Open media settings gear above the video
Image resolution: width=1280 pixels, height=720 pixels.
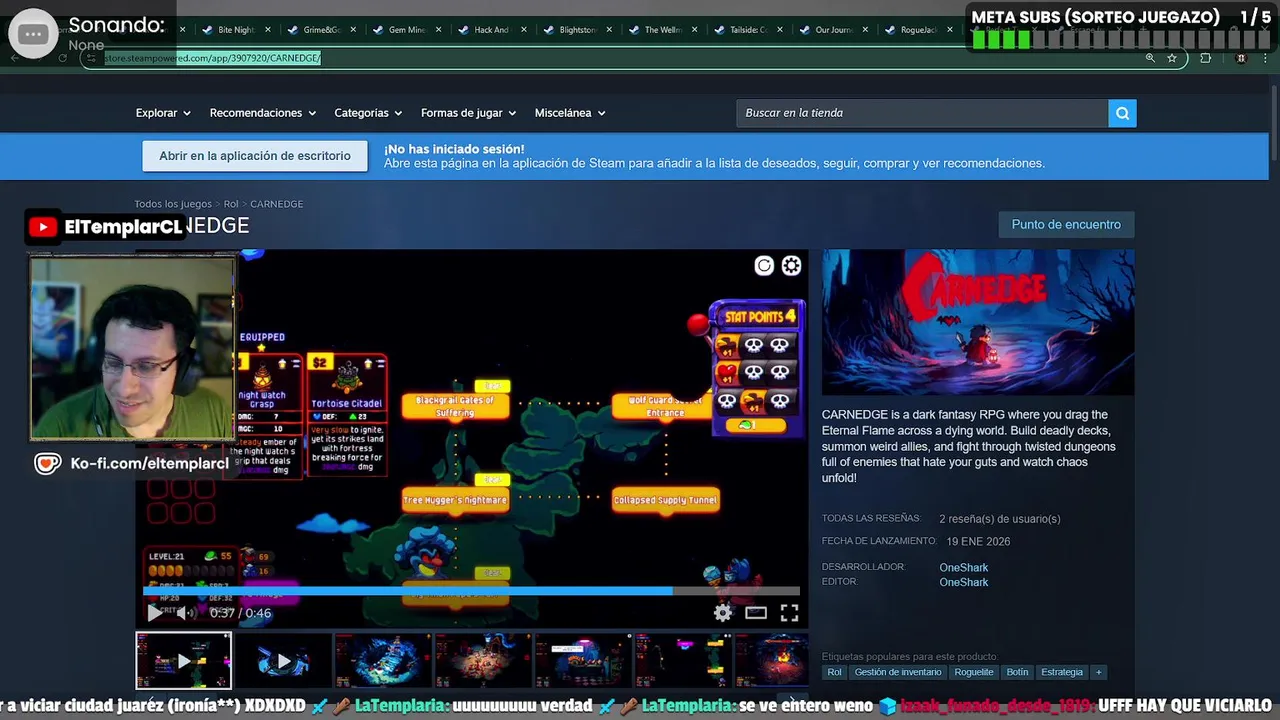coord(791,265)
